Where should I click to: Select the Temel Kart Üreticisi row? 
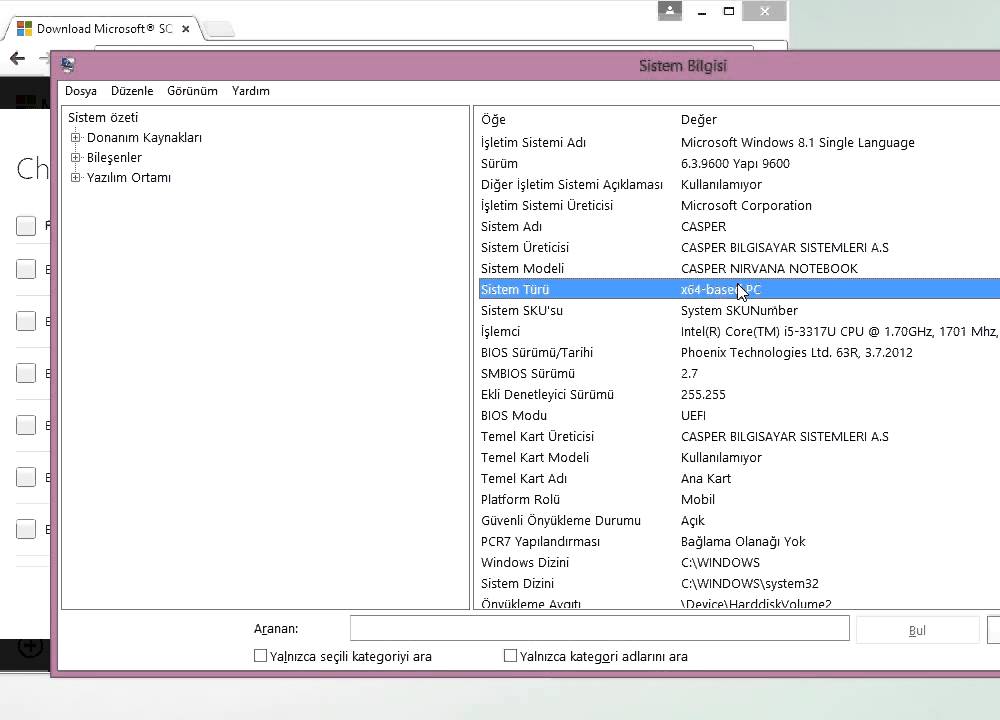[x=739, y=437]
